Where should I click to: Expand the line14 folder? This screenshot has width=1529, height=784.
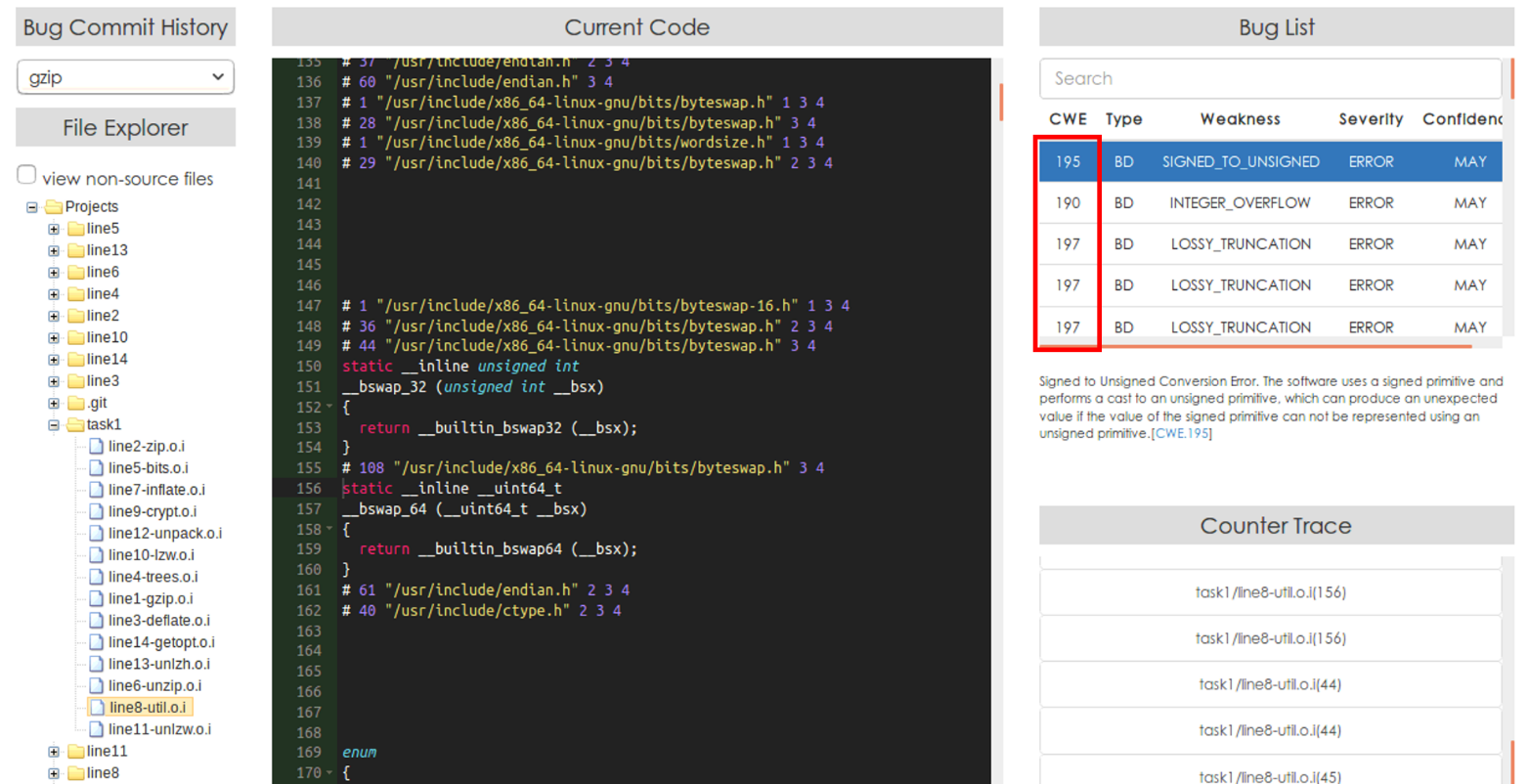(54, 360)
